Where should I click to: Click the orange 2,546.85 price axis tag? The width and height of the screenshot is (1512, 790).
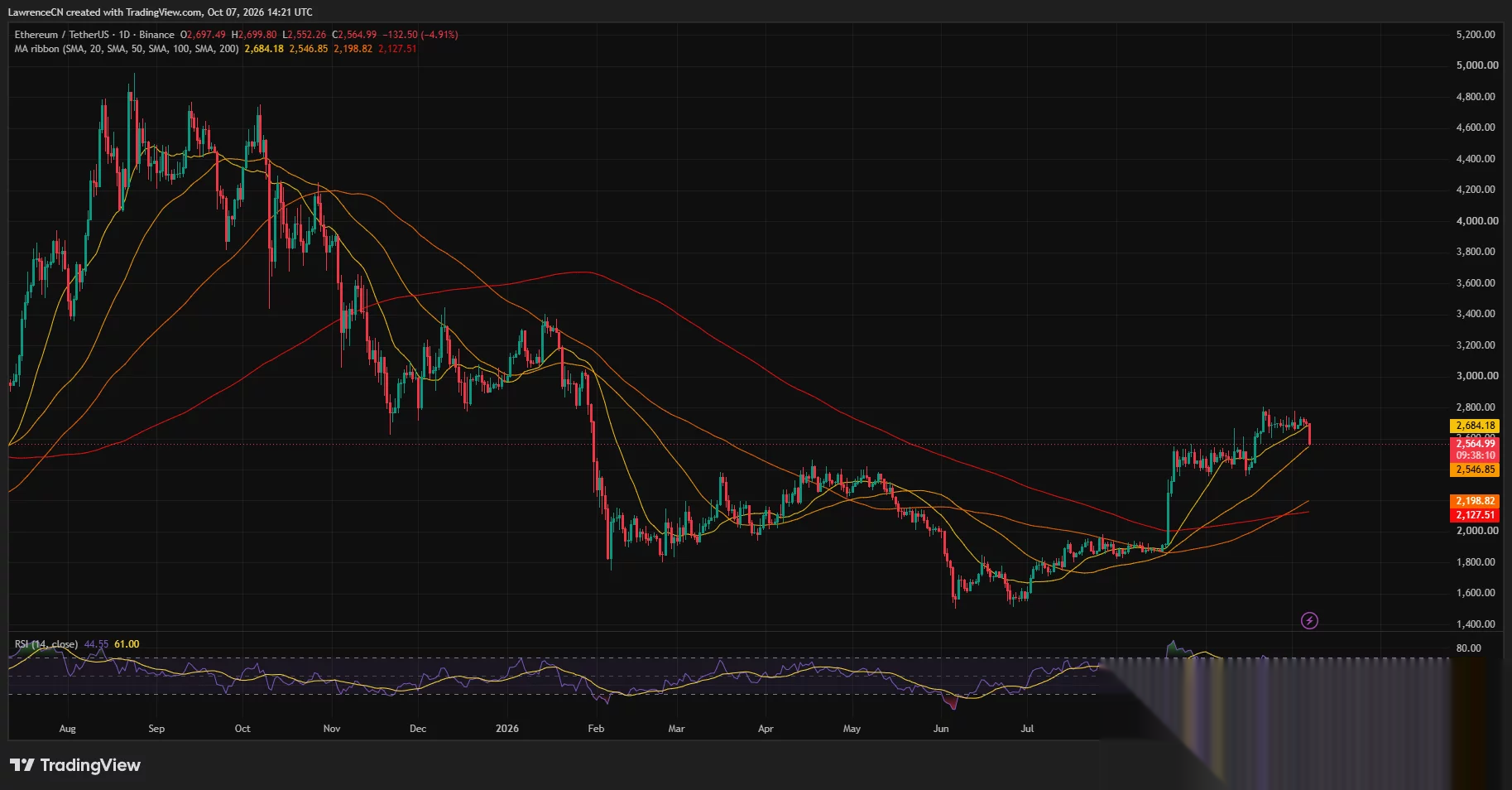click(1476, 470)
